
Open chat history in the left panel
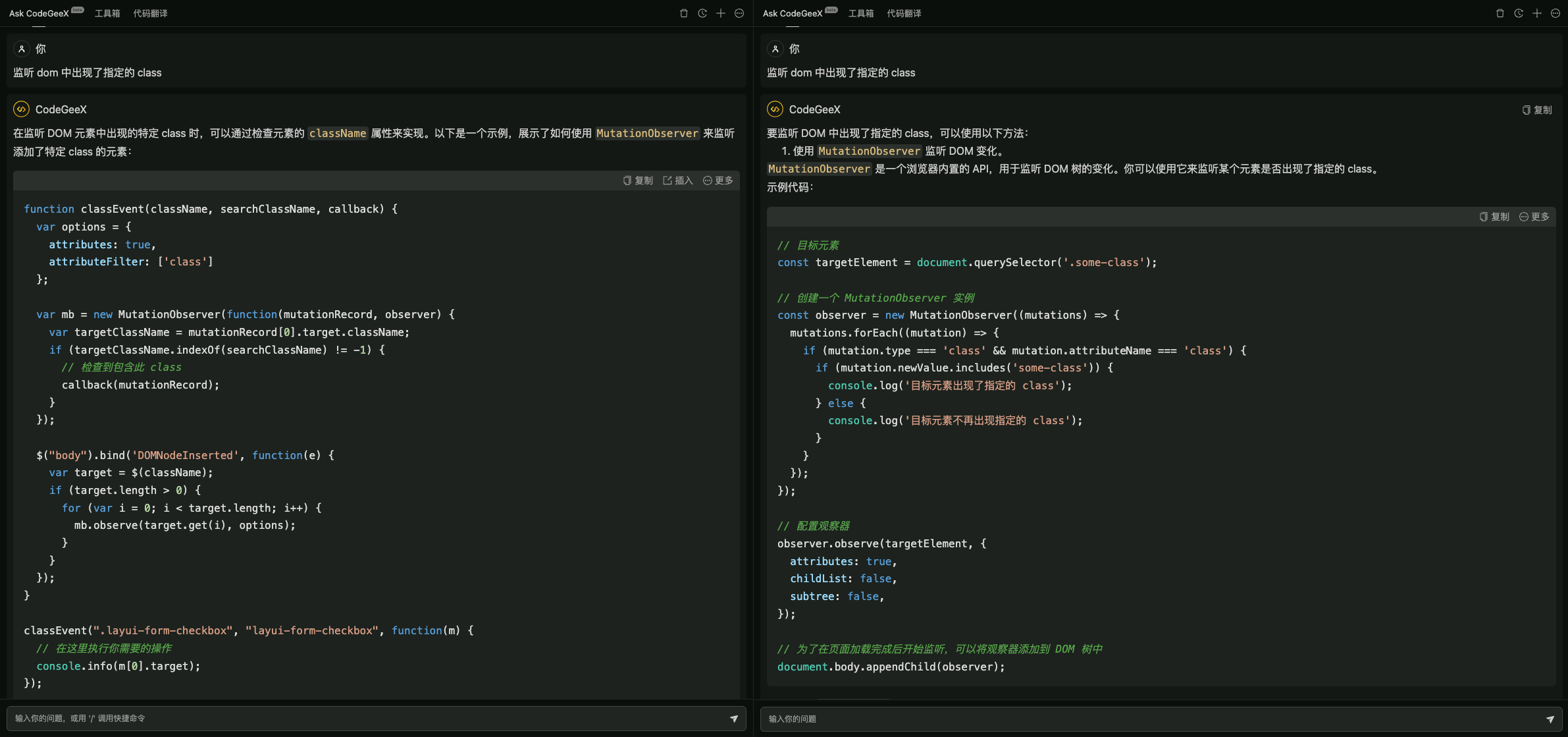click(702, 13)
